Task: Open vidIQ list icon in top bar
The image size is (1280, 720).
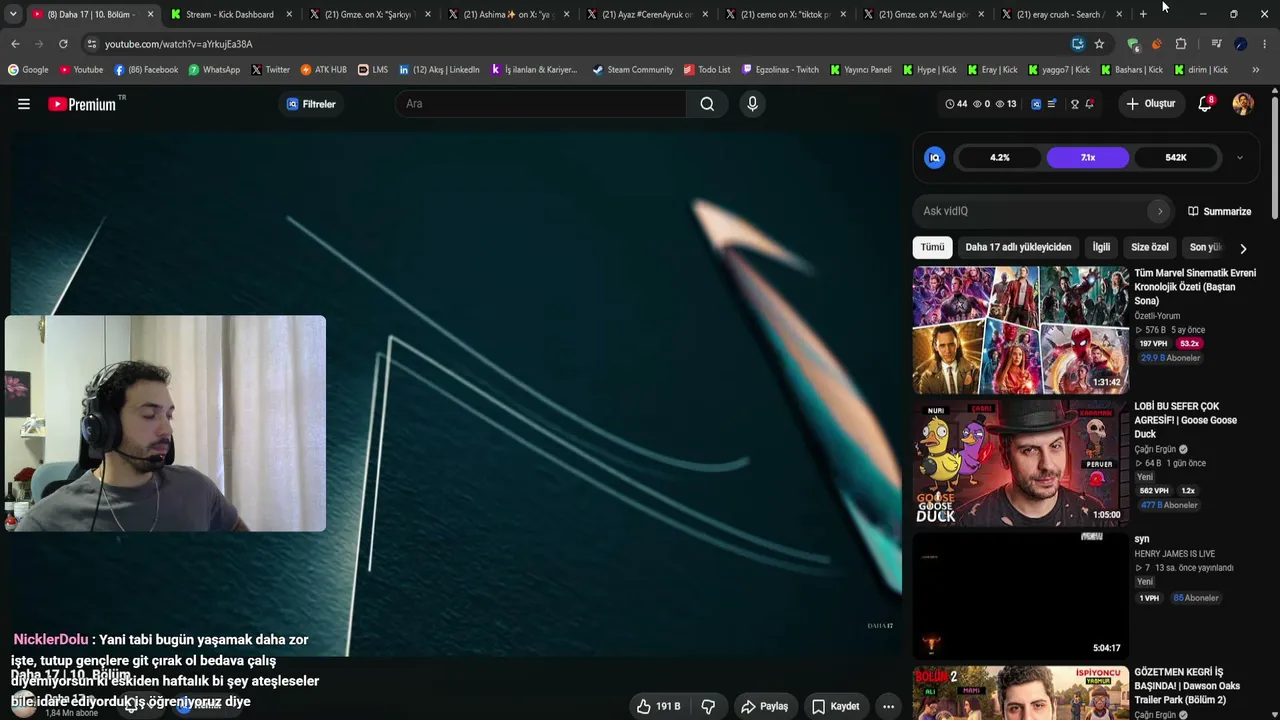Action: (x=1051, y=104)
